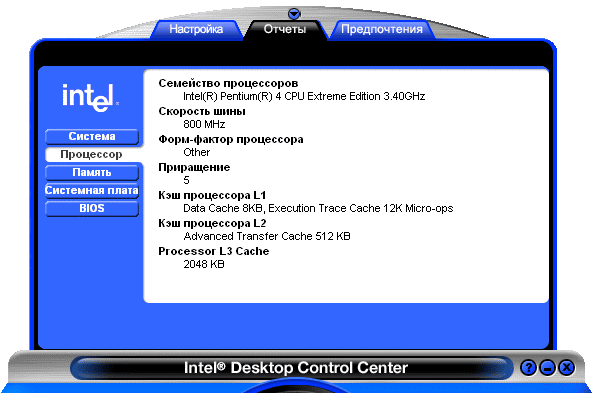
Task: View the Системная плата report
Action: coord(92,190)
